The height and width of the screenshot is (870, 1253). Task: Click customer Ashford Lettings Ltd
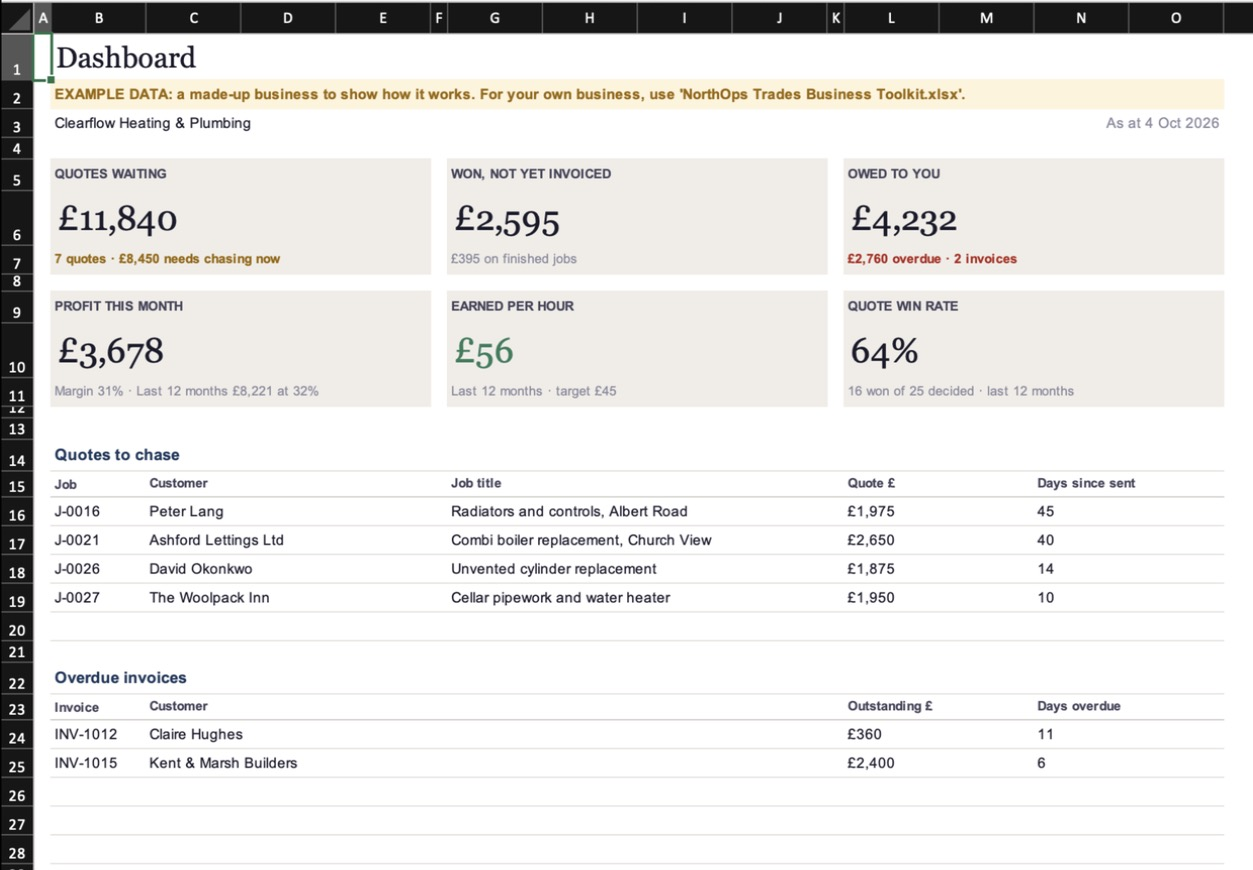(216, 540)
